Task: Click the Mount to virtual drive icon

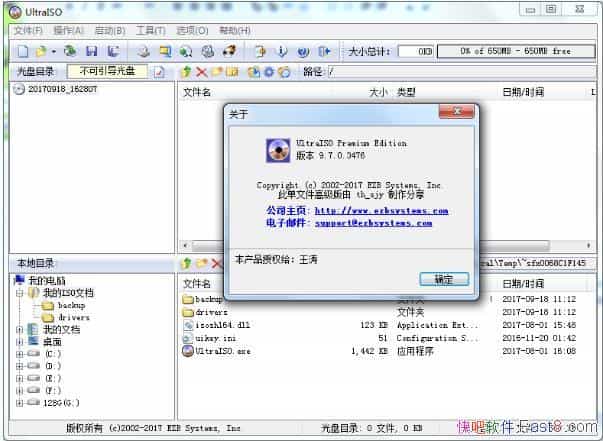Action: click(x=208, y=51)
